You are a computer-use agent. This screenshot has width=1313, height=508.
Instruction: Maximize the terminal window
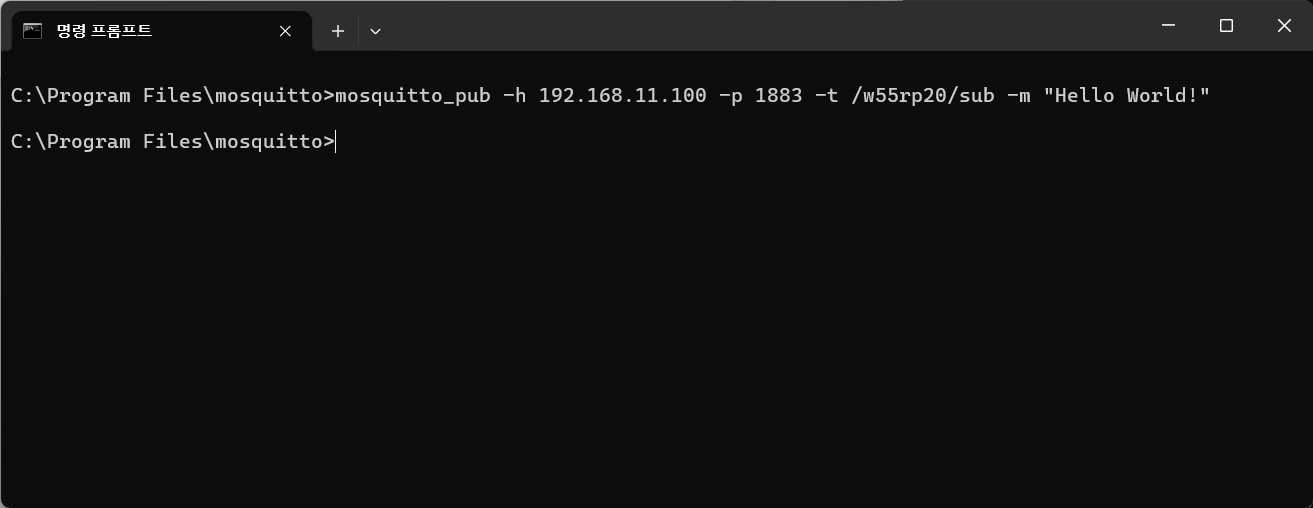(x=1226, y=26)
